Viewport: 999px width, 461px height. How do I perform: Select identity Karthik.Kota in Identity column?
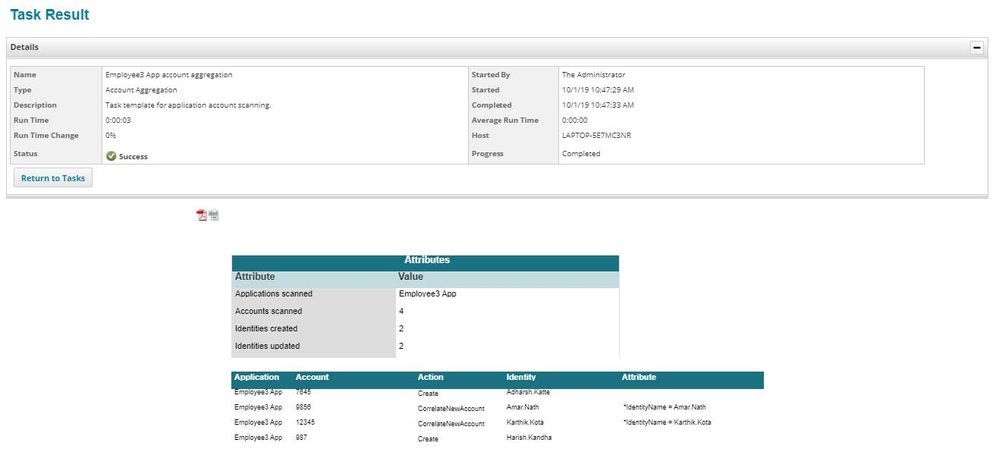coord(526,422)
